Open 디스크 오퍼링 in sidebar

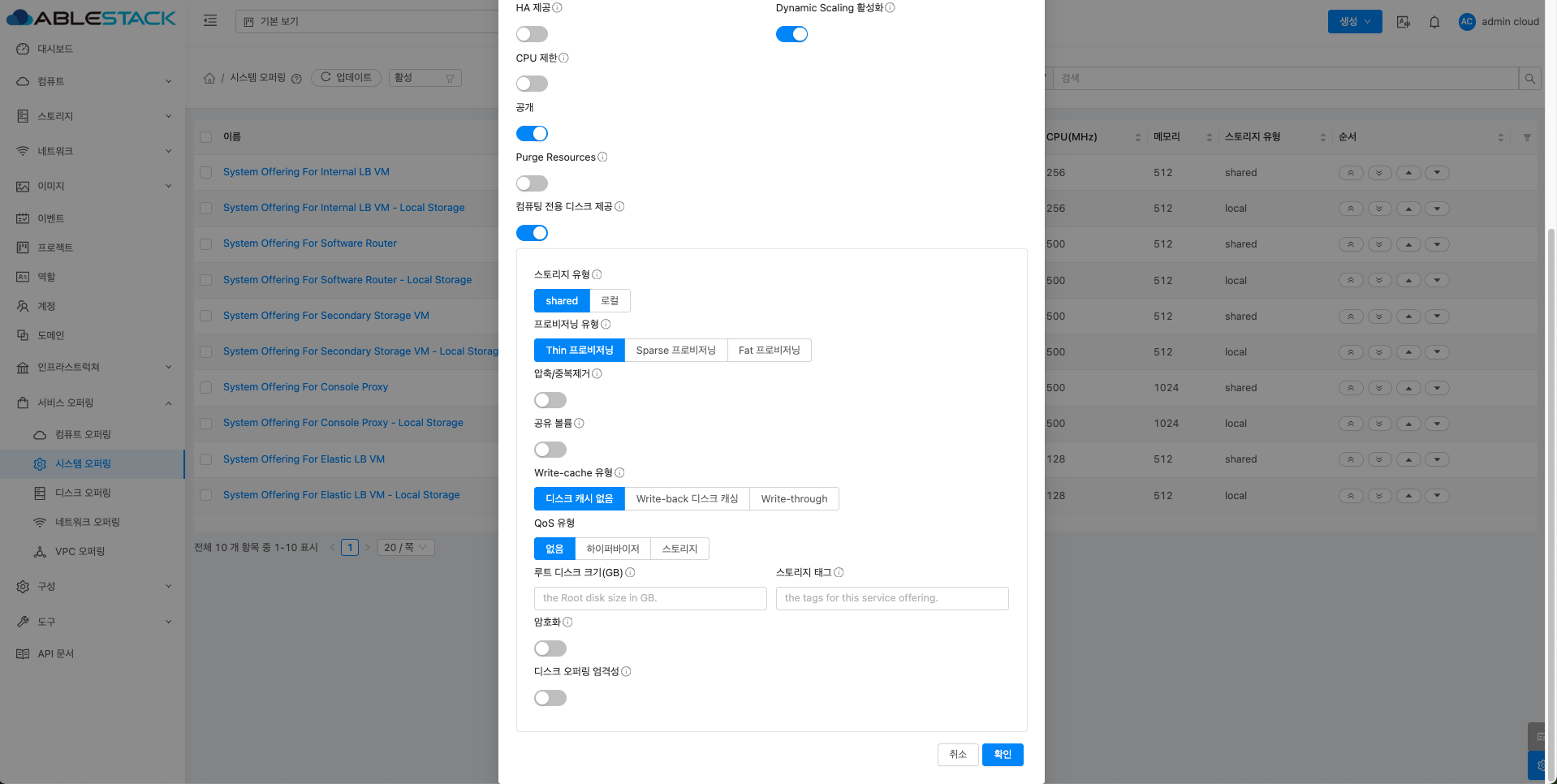[x=83, y=493]
